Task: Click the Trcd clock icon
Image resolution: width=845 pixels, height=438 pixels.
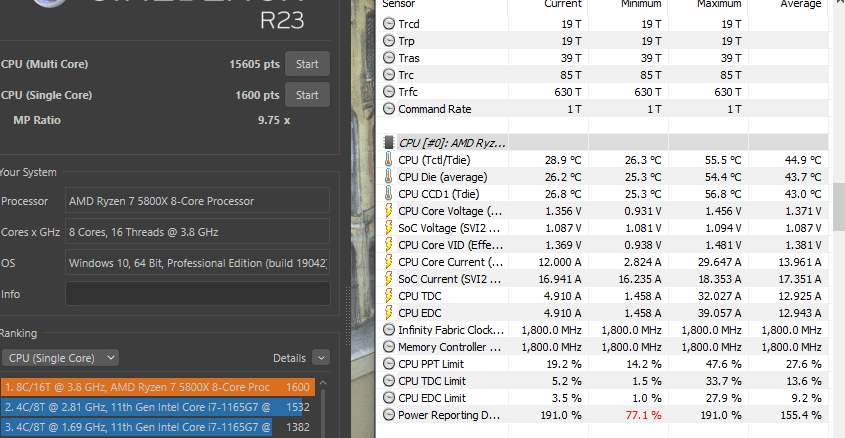Action: pyautogui.click(x=389, y=24)
